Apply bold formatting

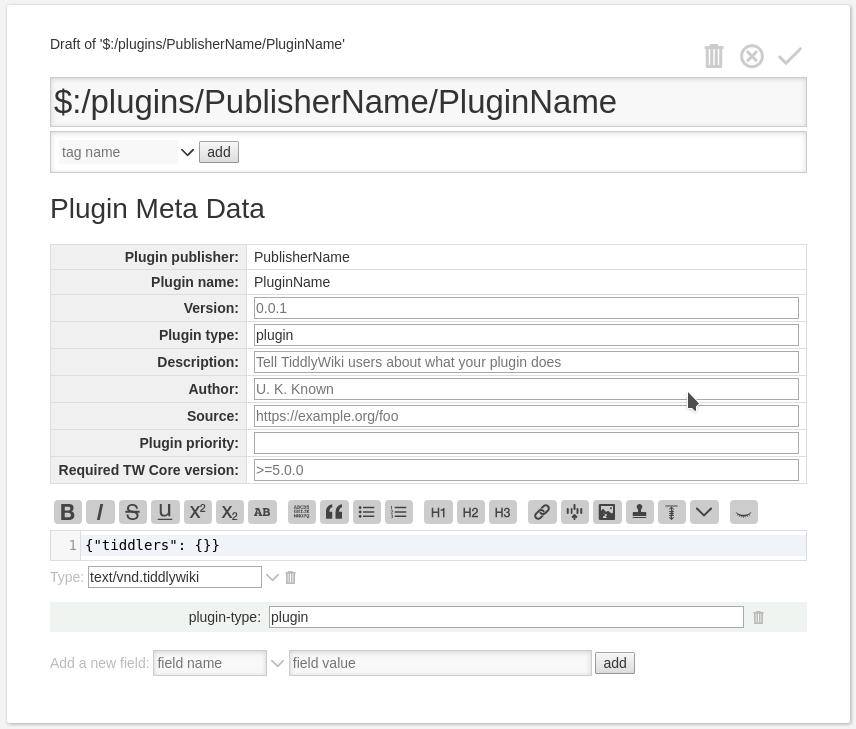coord(68,512)
